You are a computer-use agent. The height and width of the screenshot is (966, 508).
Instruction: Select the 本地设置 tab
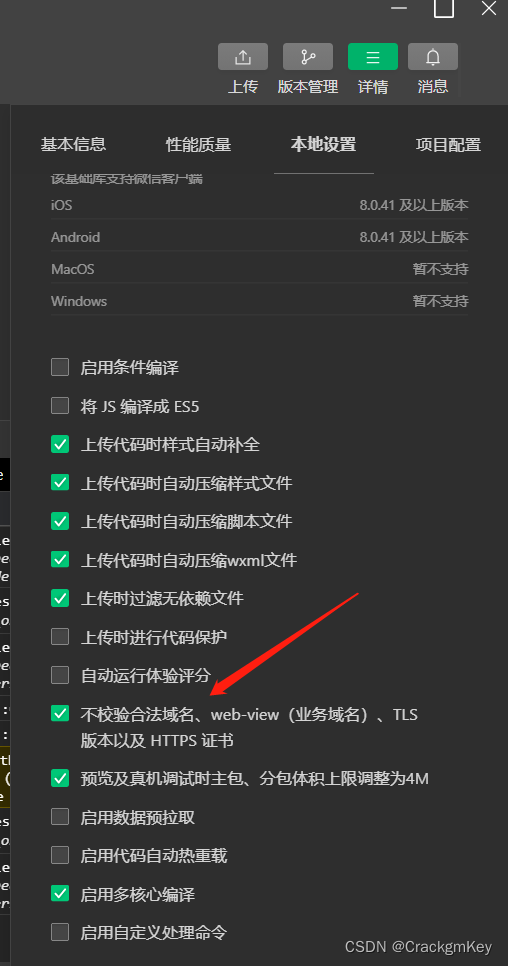click(323, 145)
